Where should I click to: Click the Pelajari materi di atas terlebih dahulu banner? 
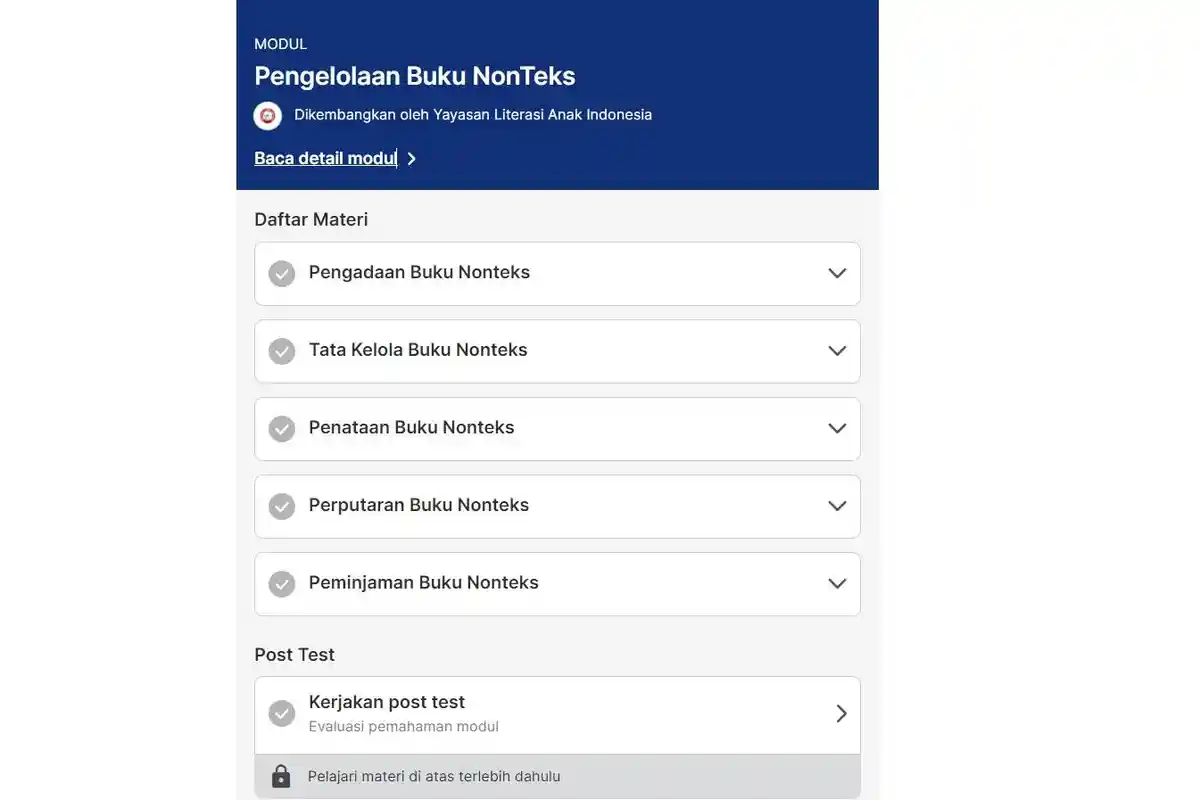(x=557, y=775)
